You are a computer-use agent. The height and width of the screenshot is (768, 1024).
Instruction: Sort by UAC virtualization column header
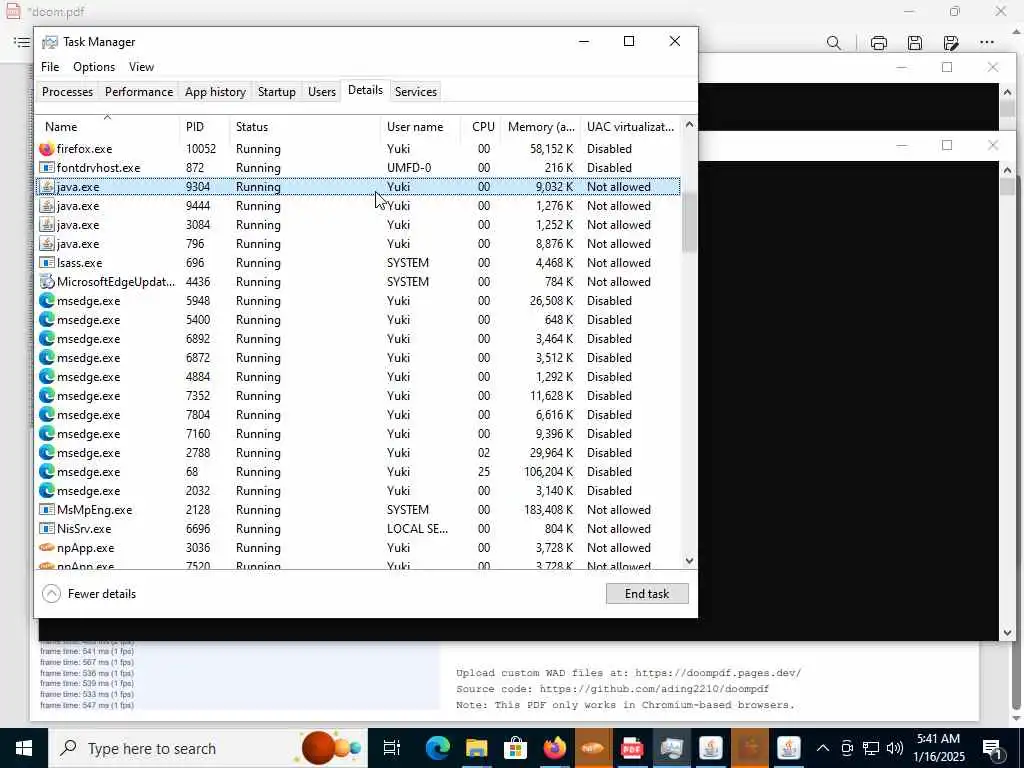click(630, 127)
